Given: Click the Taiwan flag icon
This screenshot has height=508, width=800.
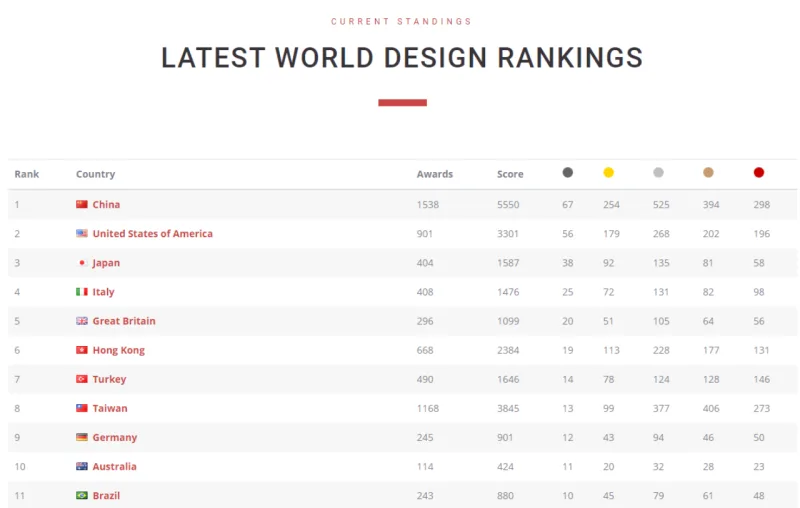Looking at the screenshot, I should (x=82, y=408).
